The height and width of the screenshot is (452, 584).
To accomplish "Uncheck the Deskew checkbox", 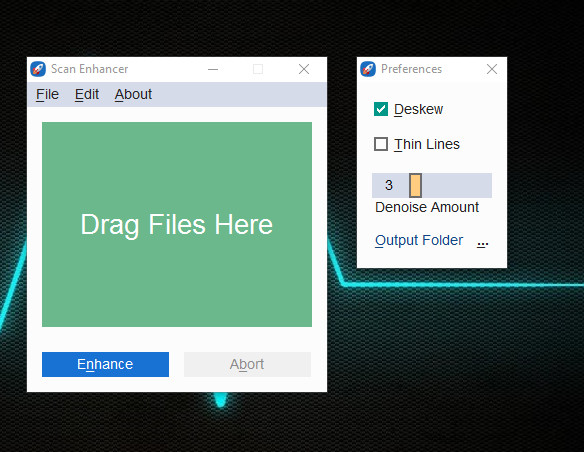I will click(x=381, y=109).
